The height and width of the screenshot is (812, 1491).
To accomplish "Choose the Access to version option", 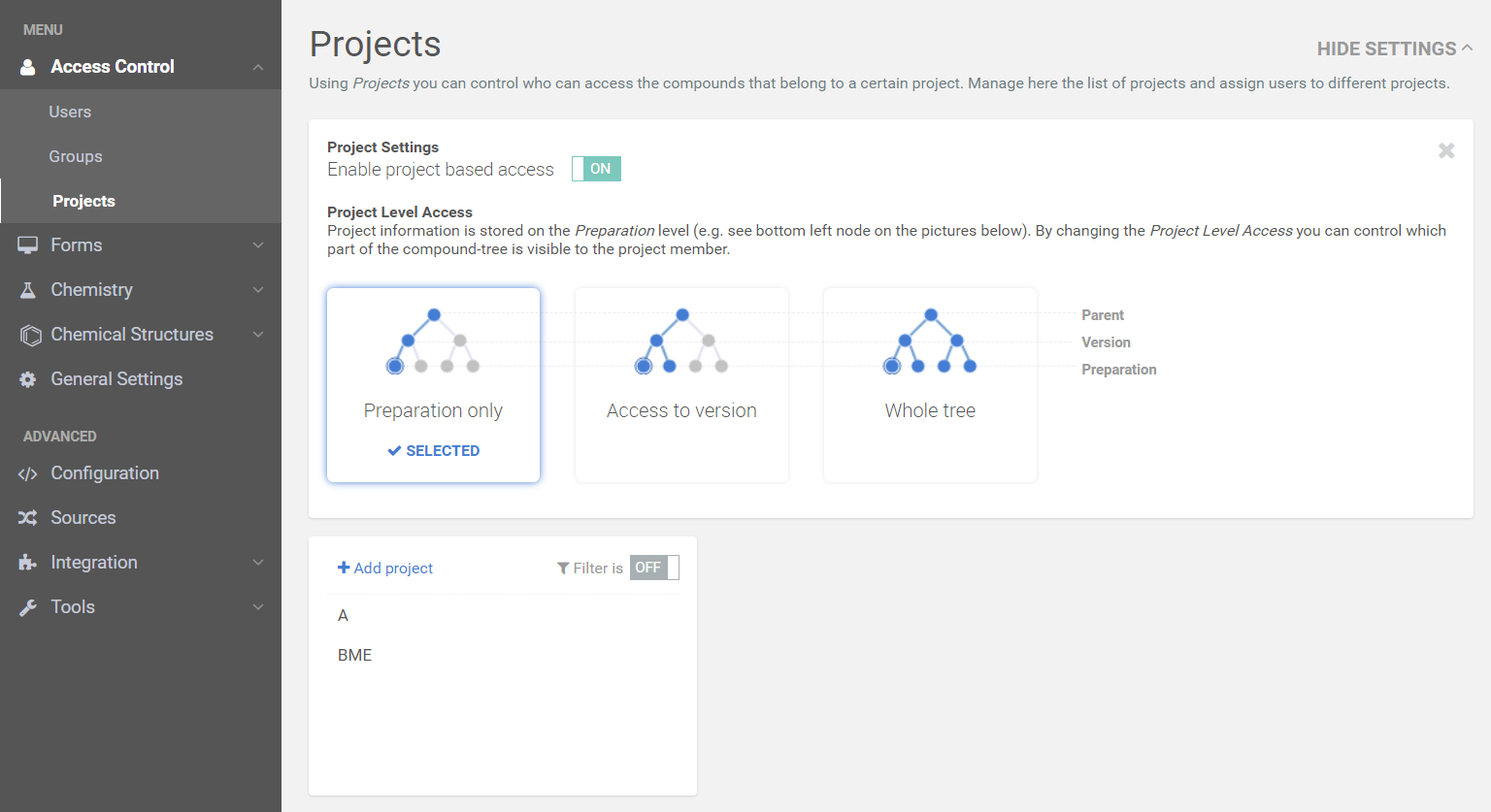I will click(x=681, y=385).
